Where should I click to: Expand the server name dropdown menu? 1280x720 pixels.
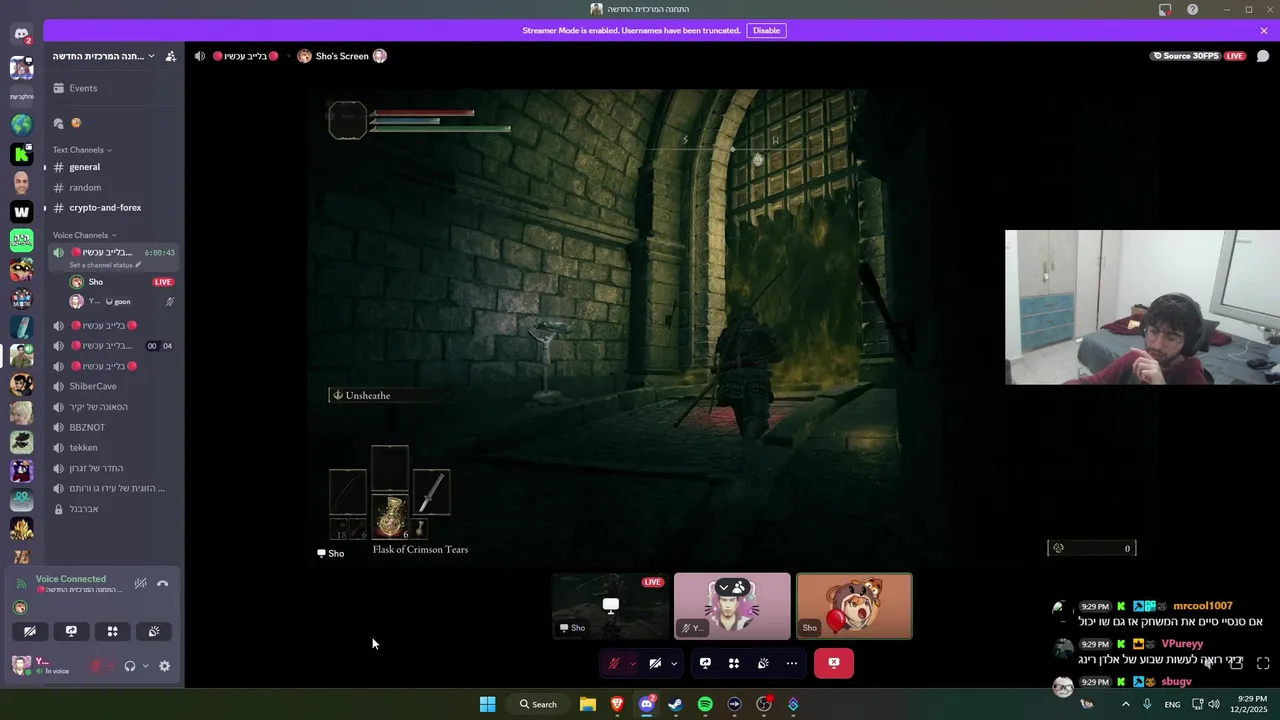click(x=151, y=56)
